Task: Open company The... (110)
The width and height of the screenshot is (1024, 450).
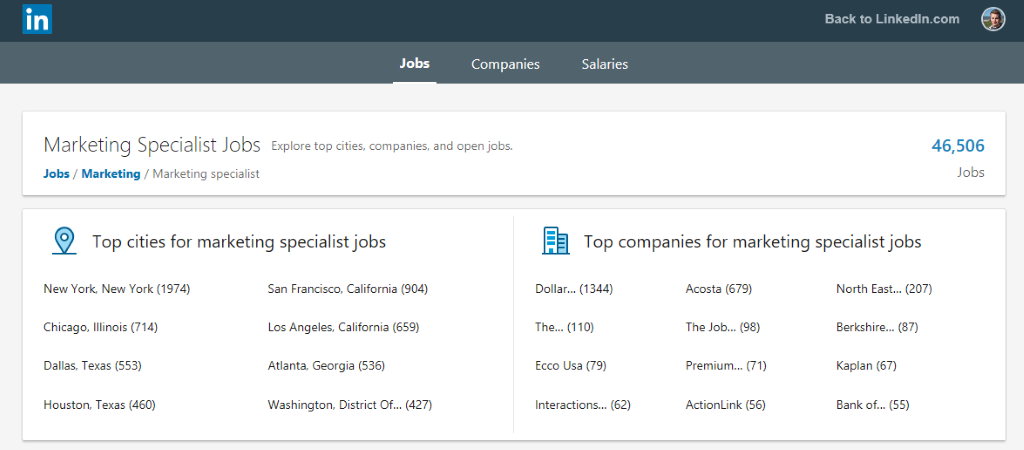Action: [564, 327]
